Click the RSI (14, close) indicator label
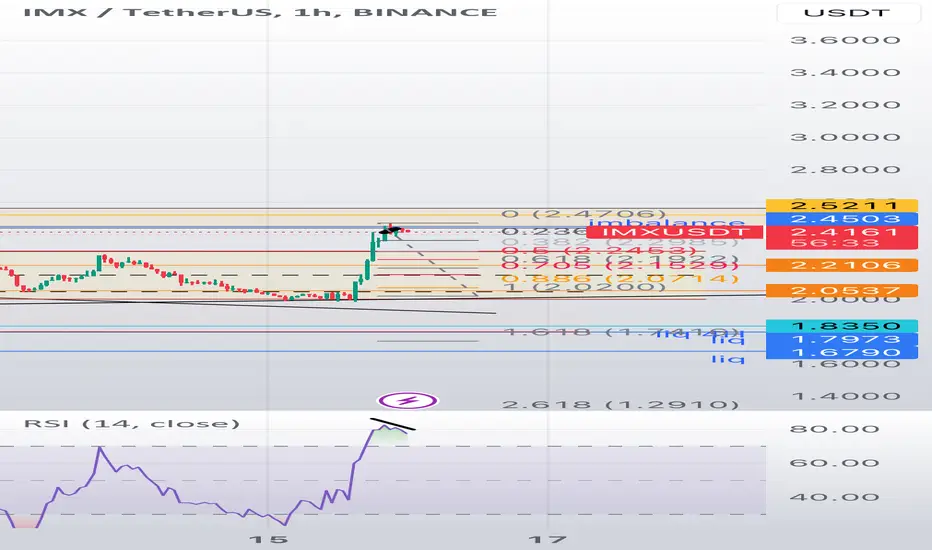 pos(131,423)
